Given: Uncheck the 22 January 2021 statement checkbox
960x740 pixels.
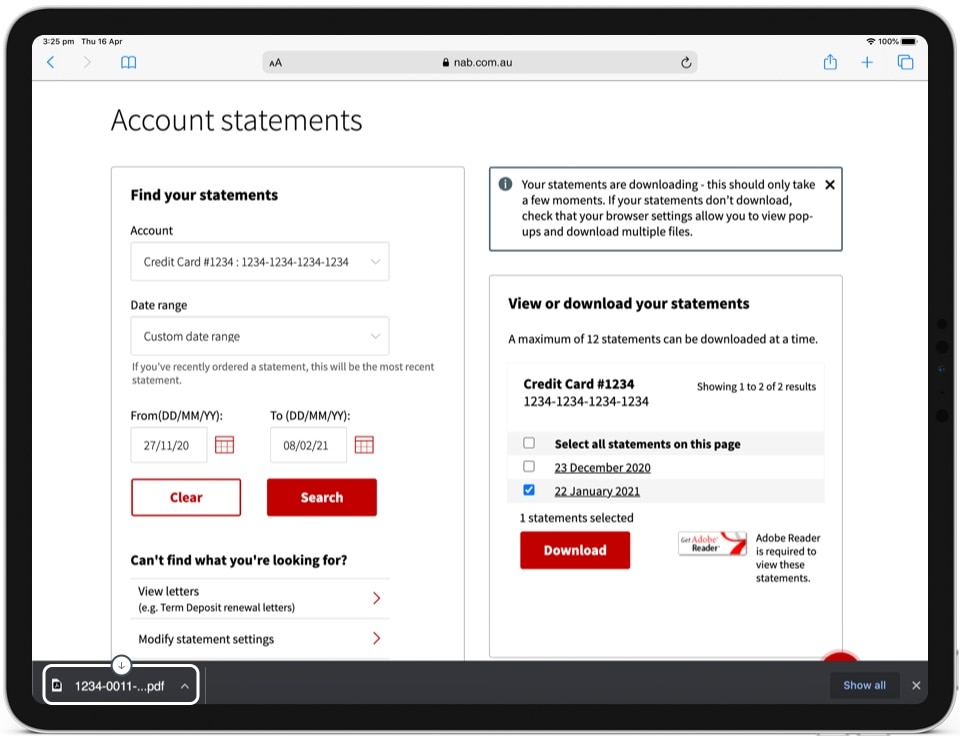Looking at the screenshot, I should click(529, 490).
